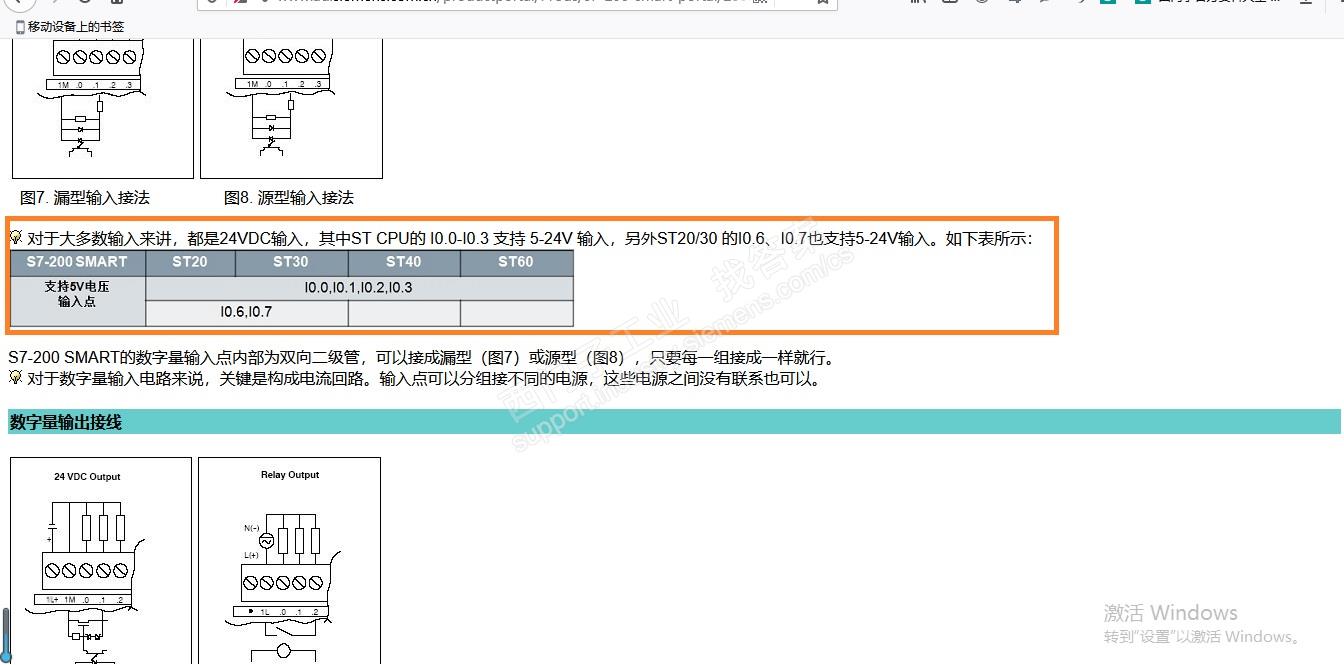Select the caption 图7. 漏型输入接法
1344x665 pixels.
tap(85, 198)
